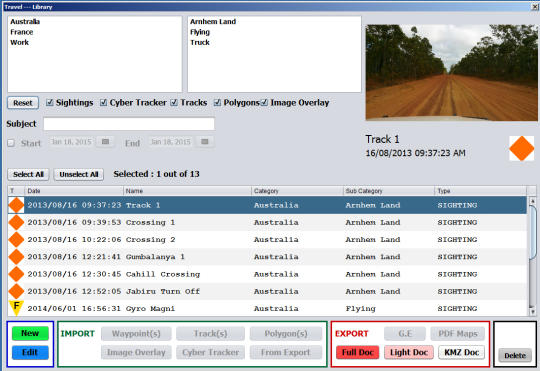Toggle the Cyber Tracker checkbox
Screen dimensions: 540x371
click(103, 103)
